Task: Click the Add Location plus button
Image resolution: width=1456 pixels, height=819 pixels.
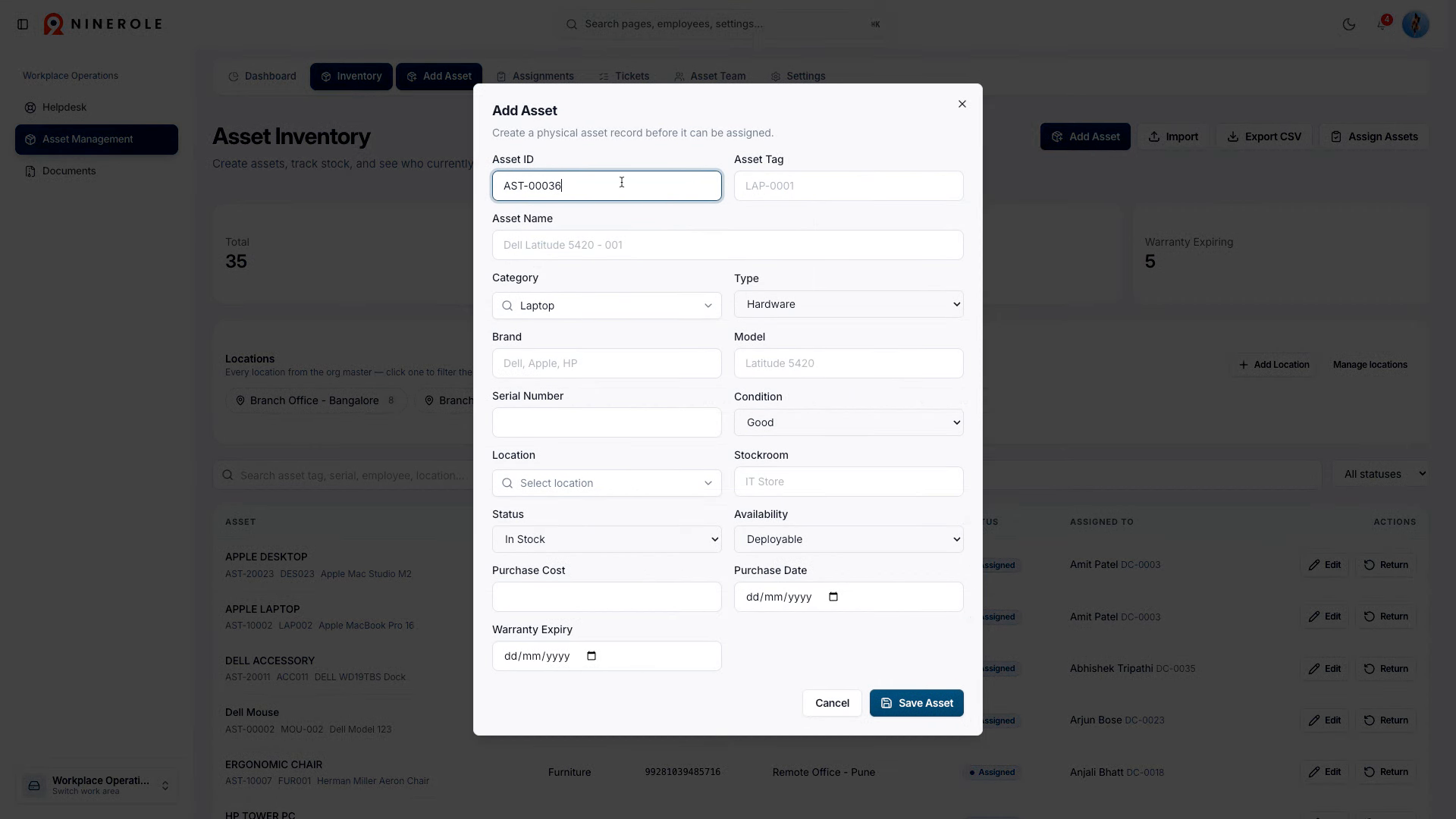Action: point(1274,365)
